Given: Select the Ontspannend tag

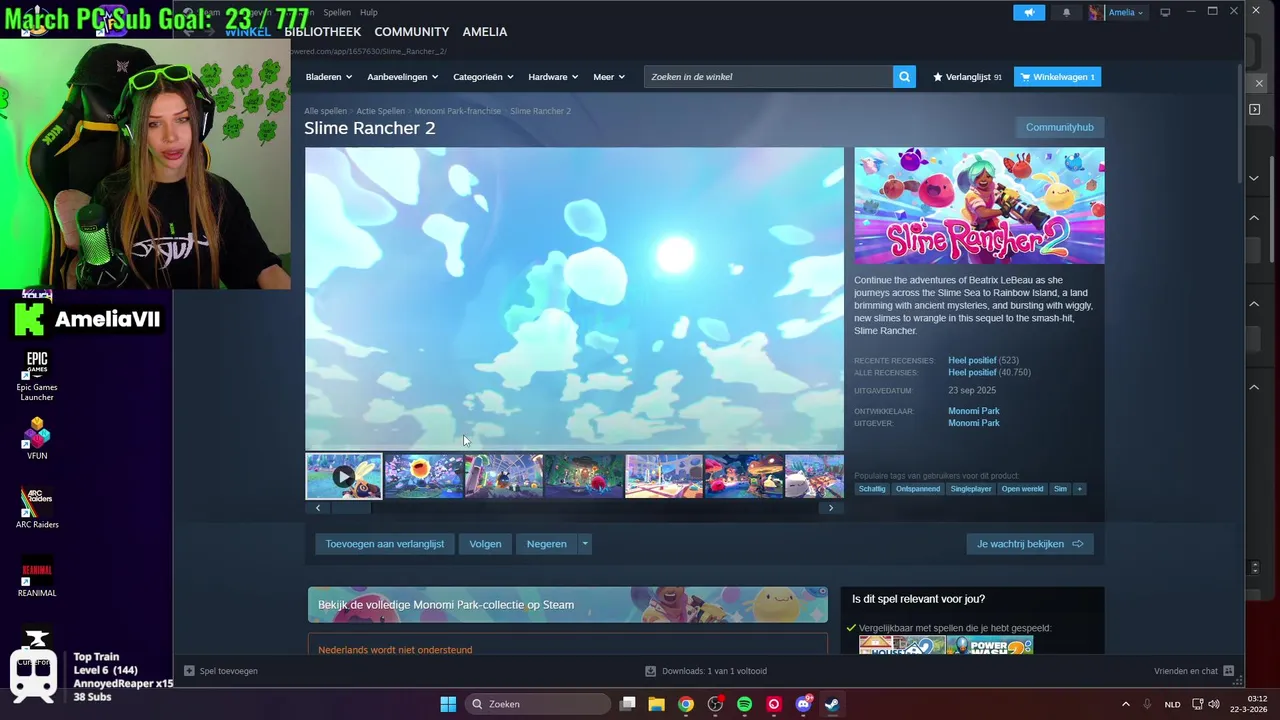Looking at the screenshot, I should point(918,489).
